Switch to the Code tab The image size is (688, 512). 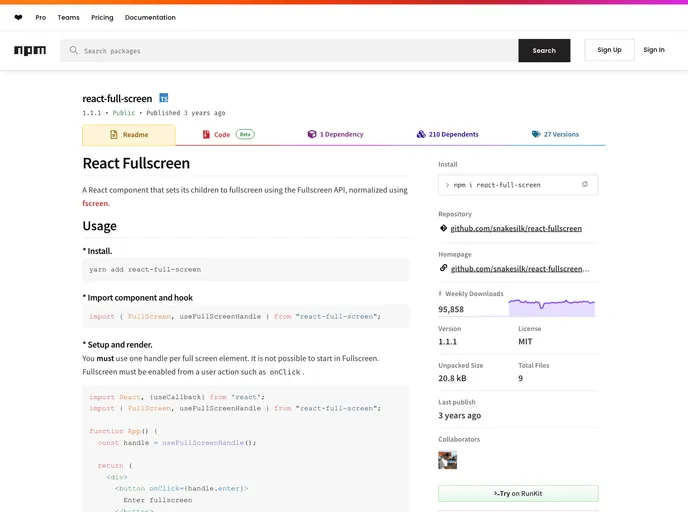click(228, 134)
